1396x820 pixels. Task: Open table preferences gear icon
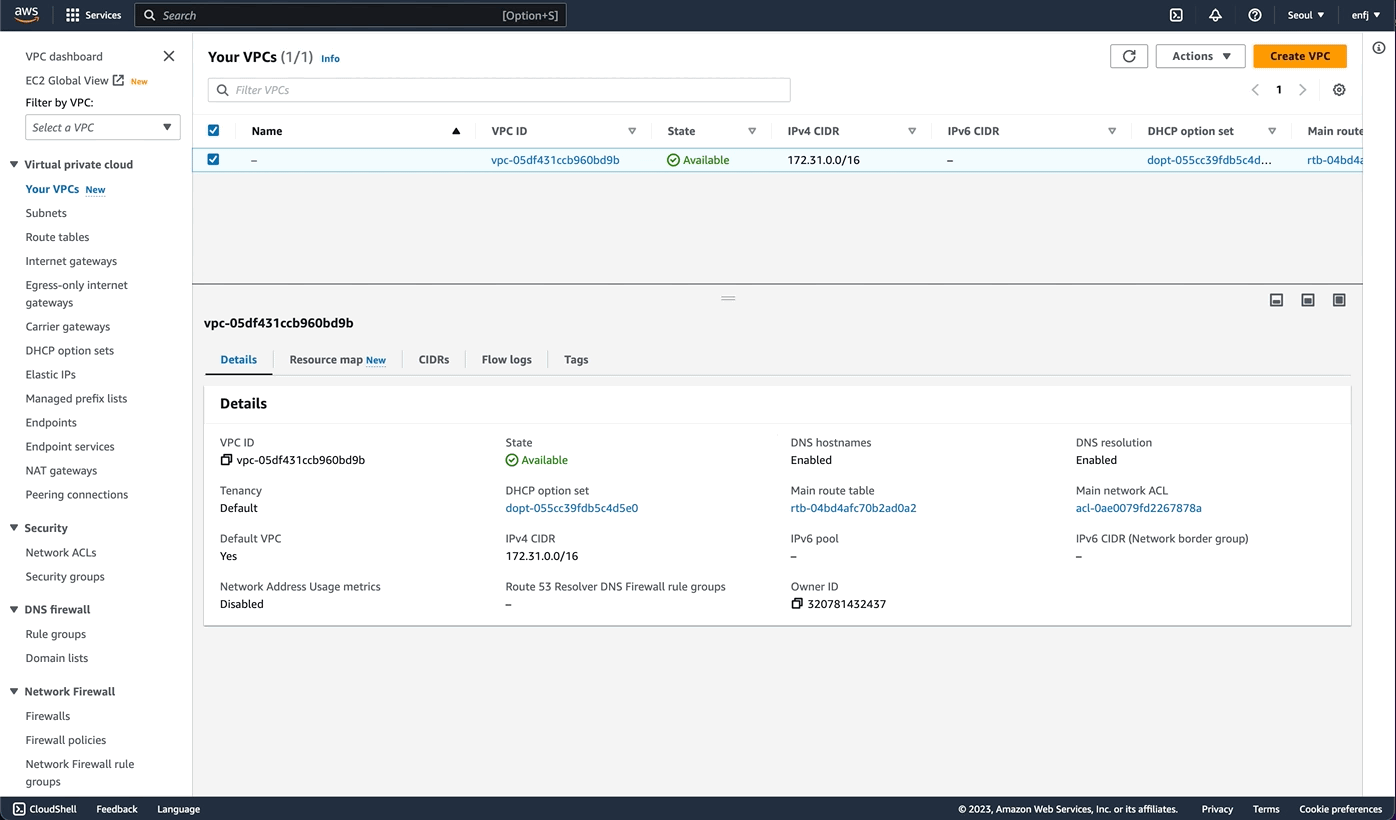[x=1339, y=90]
